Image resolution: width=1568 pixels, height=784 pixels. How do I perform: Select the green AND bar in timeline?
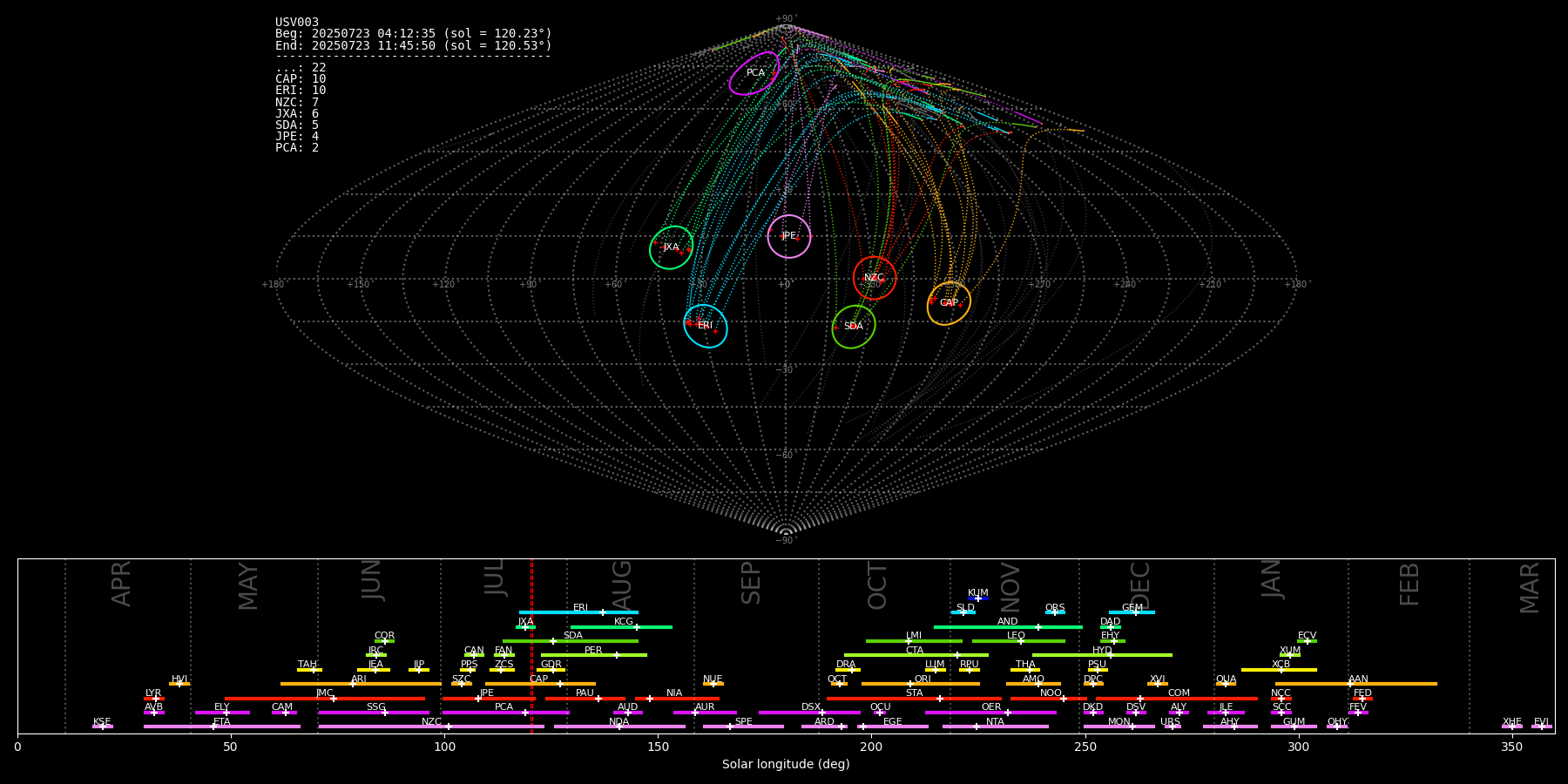click(x=1008, y=627)
